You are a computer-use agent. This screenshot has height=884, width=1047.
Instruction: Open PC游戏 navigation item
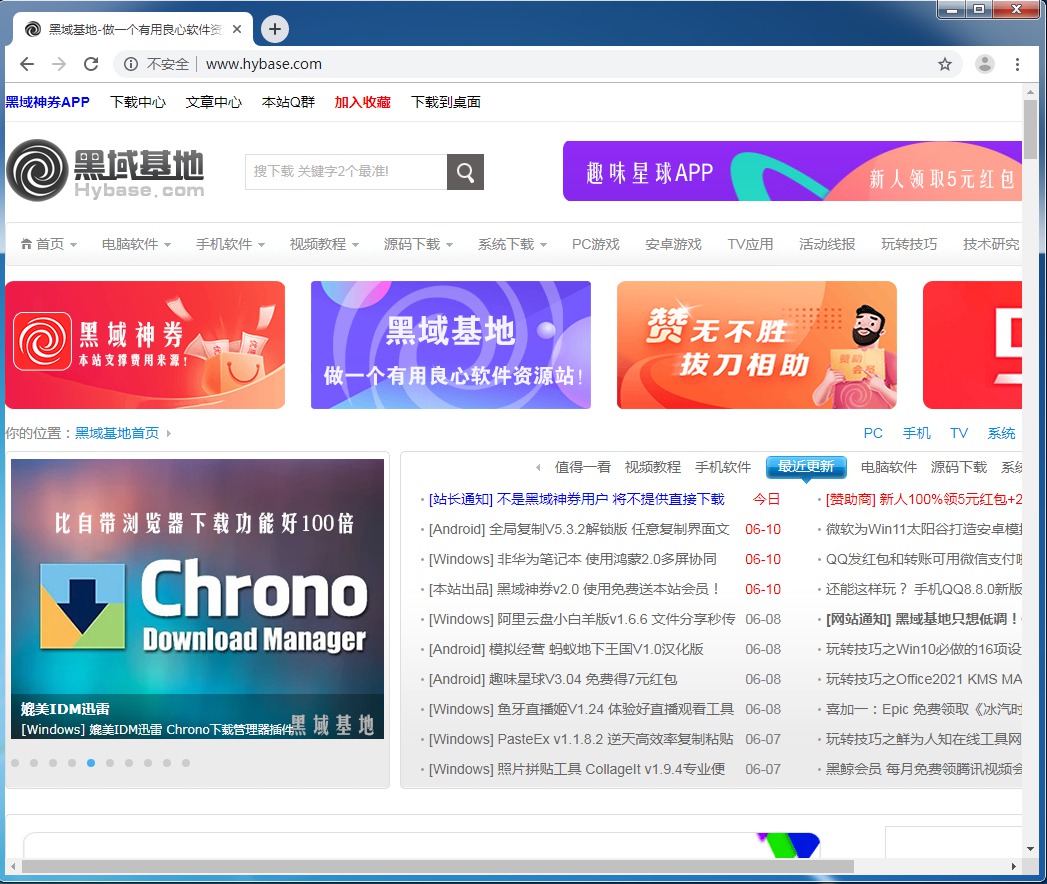coord(596,244)
